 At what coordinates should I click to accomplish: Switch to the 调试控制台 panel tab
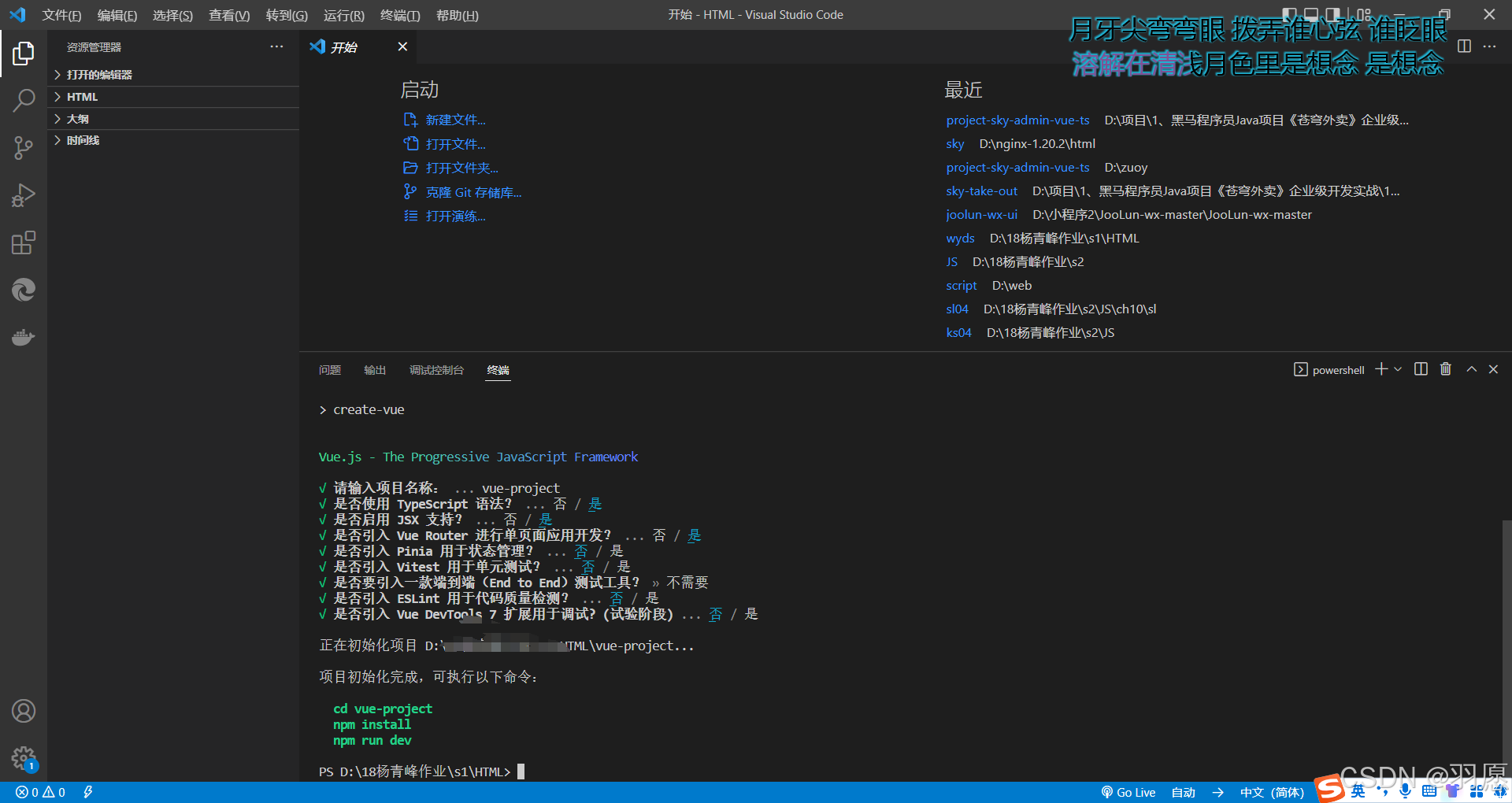point(436,370)
